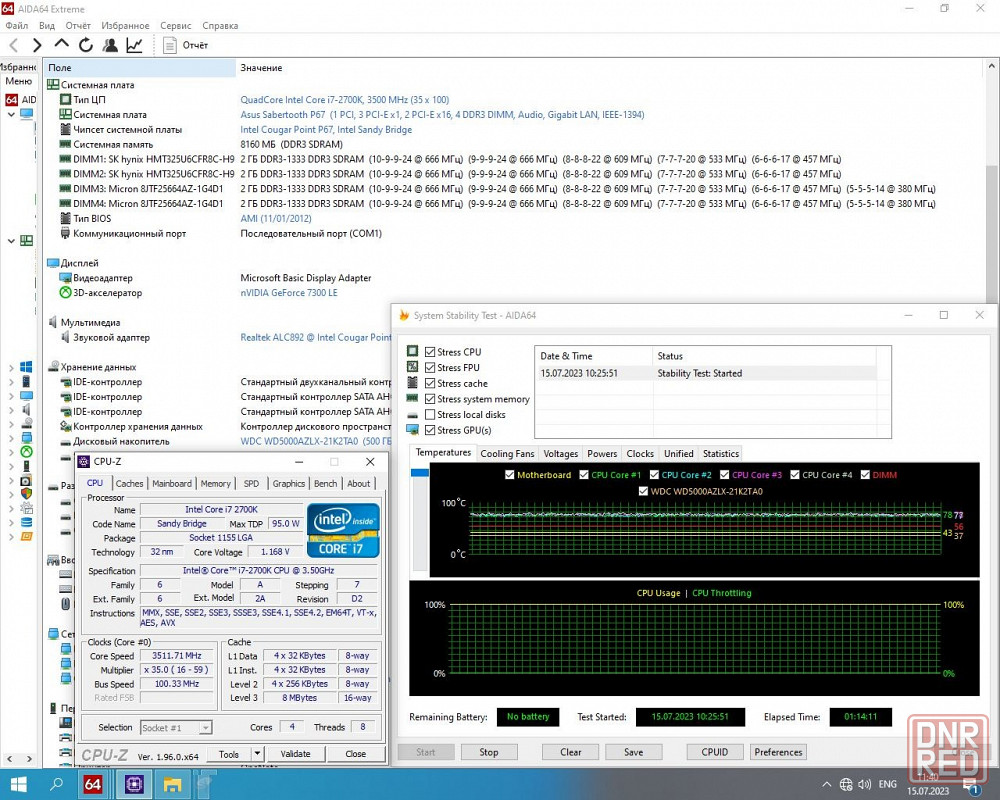Toggle WDC WD5000AZLX graph checkbox
This screenshot has width=1000, height=800.
click(643, 491)
